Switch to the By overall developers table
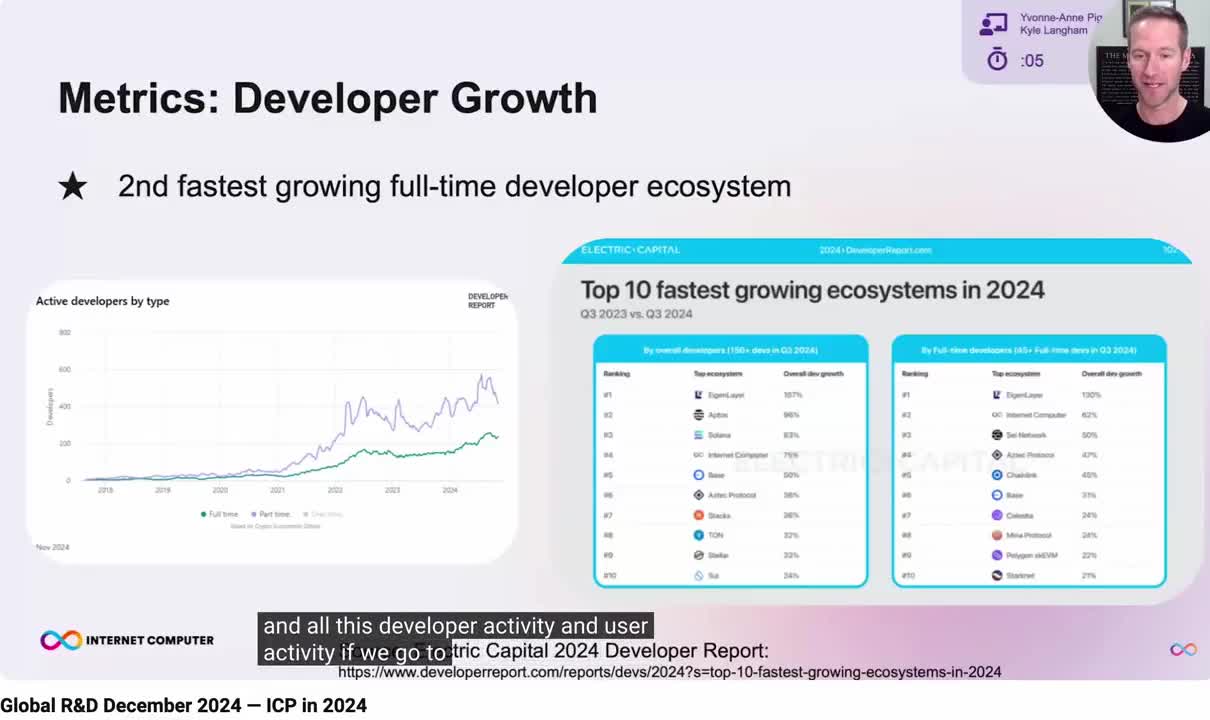This screenshot has height=720, width=1210. click(x=730, y=350)
